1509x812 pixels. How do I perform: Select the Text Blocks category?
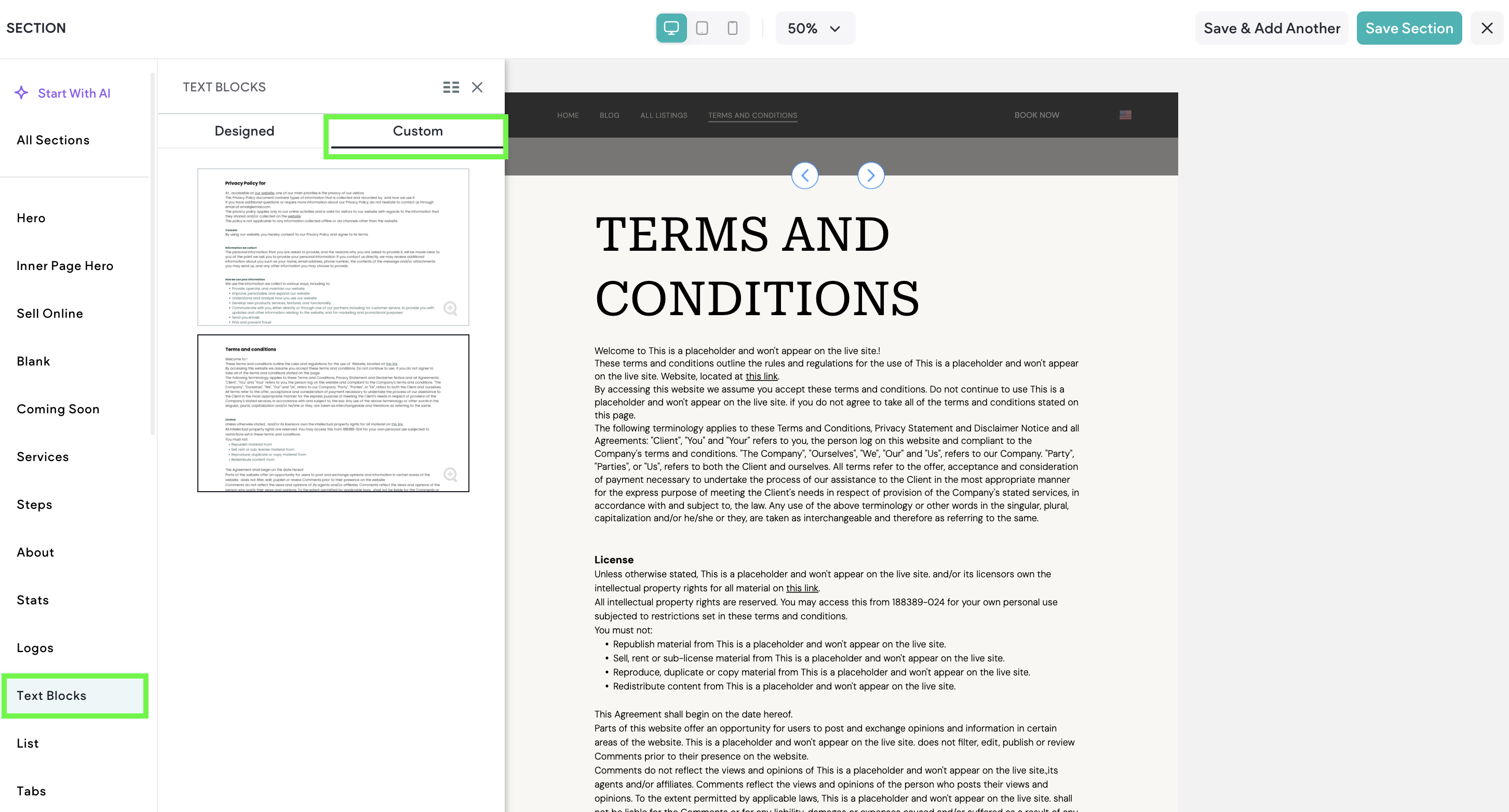click(75, 695)
